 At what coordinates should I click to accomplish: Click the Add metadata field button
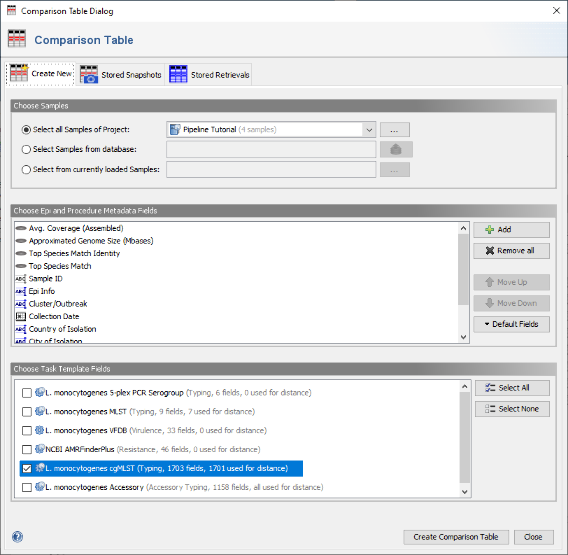click(511, 230)
